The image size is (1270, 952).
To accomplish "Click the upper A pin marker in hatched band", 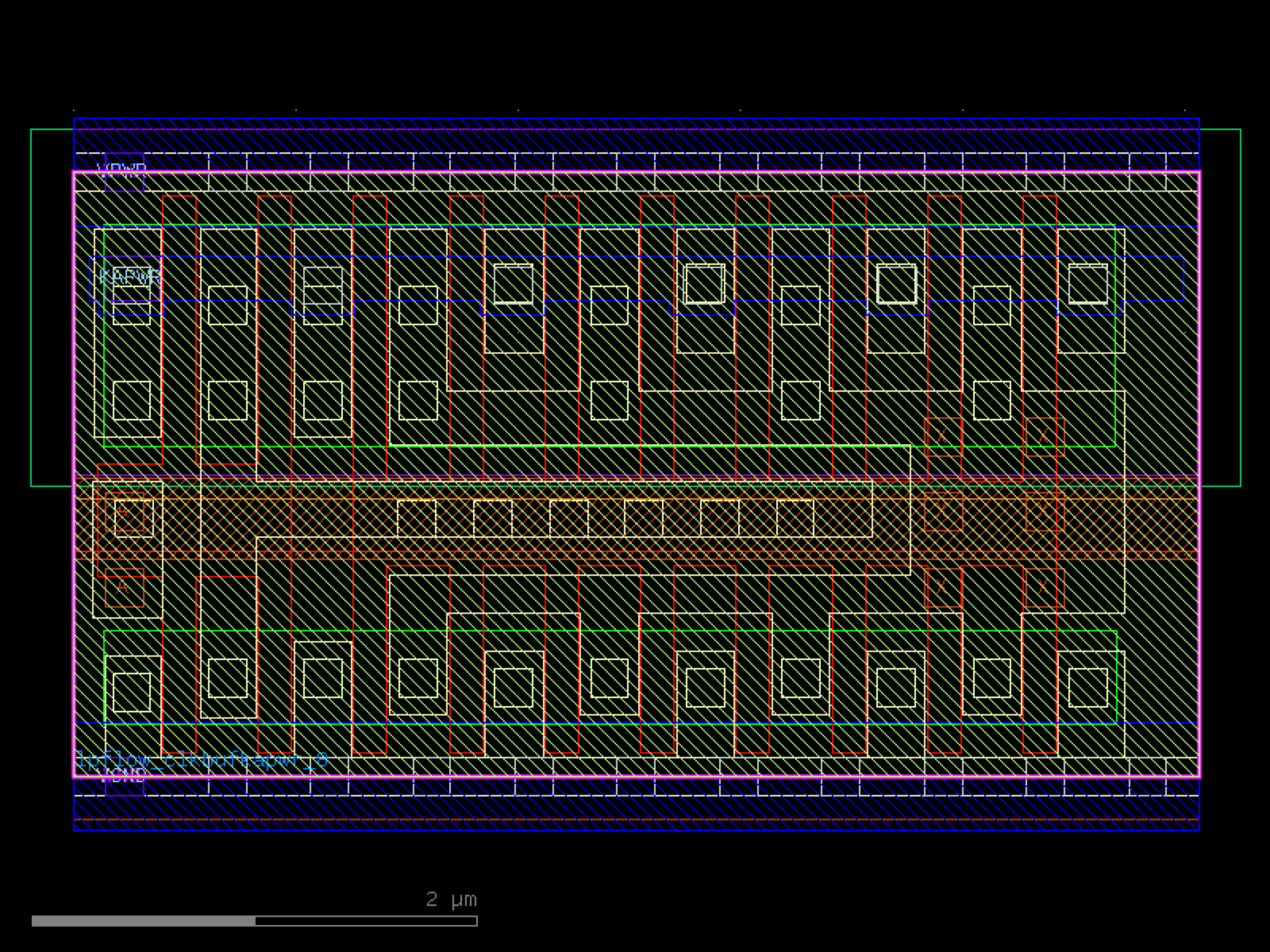I will [x=124, y=512].
